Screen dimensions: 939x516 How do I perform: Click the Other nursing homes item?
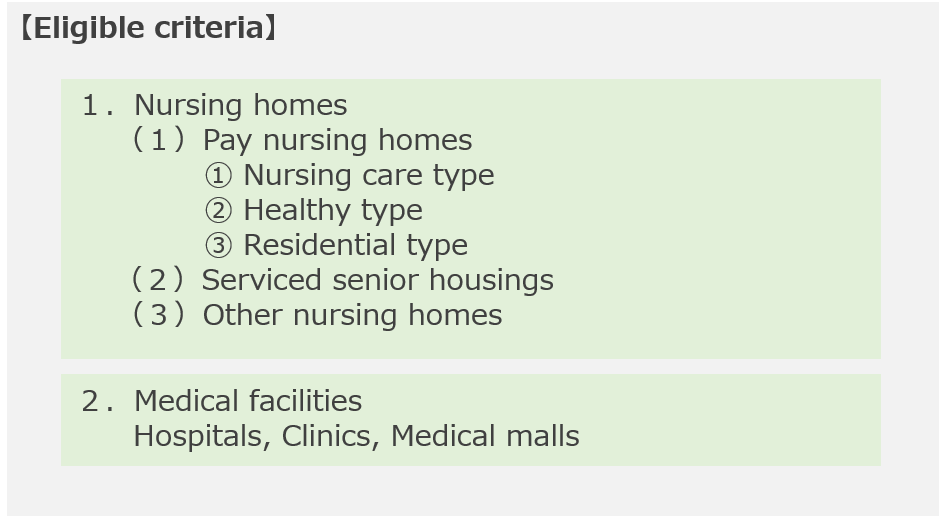coord(352,315)
